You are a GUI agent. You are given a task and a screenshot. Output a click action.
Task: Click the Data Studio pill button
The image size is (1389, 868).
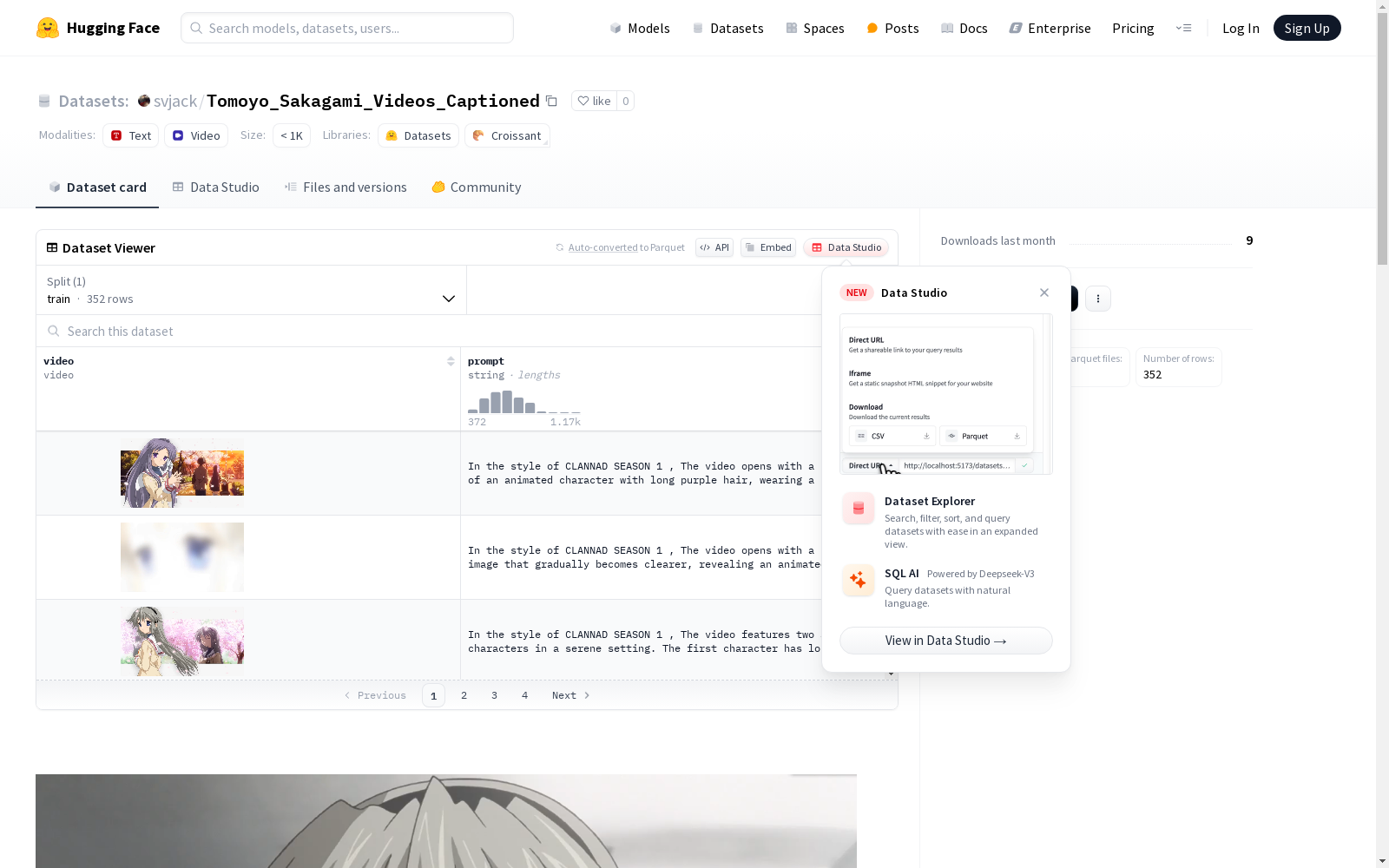click(x=846, y=247)
